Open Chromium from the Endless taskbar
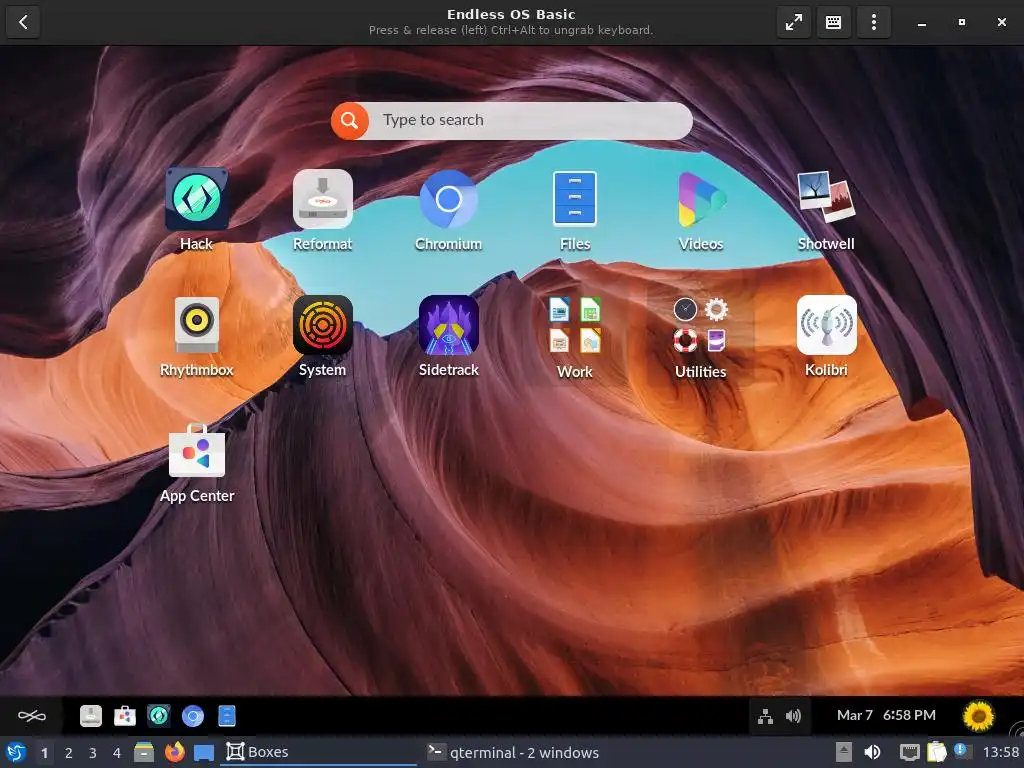This screenshot has height=768, width=1024. pos(193,716)
